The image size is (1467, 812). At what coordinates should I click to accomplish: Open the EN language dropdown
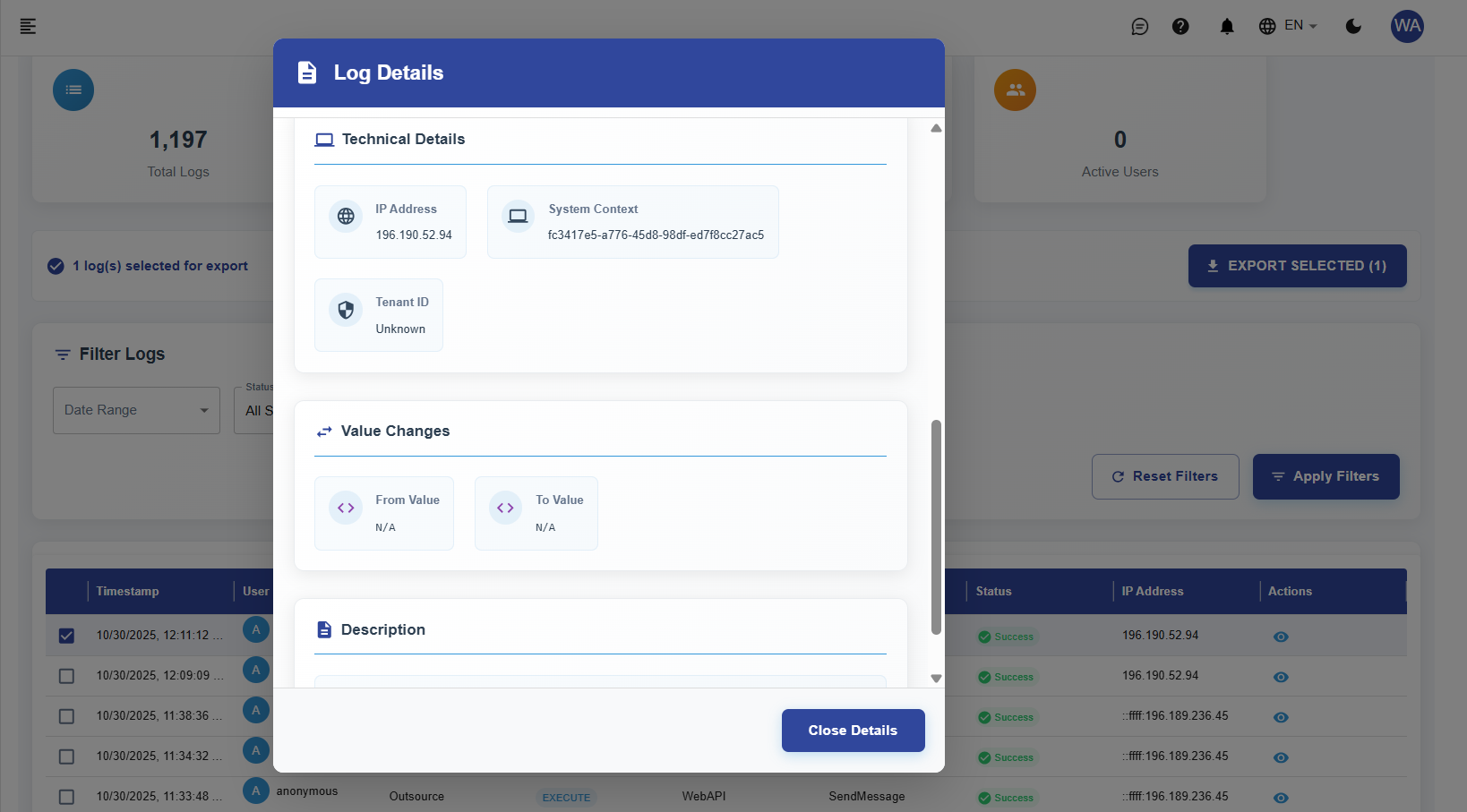(1288, 26)
